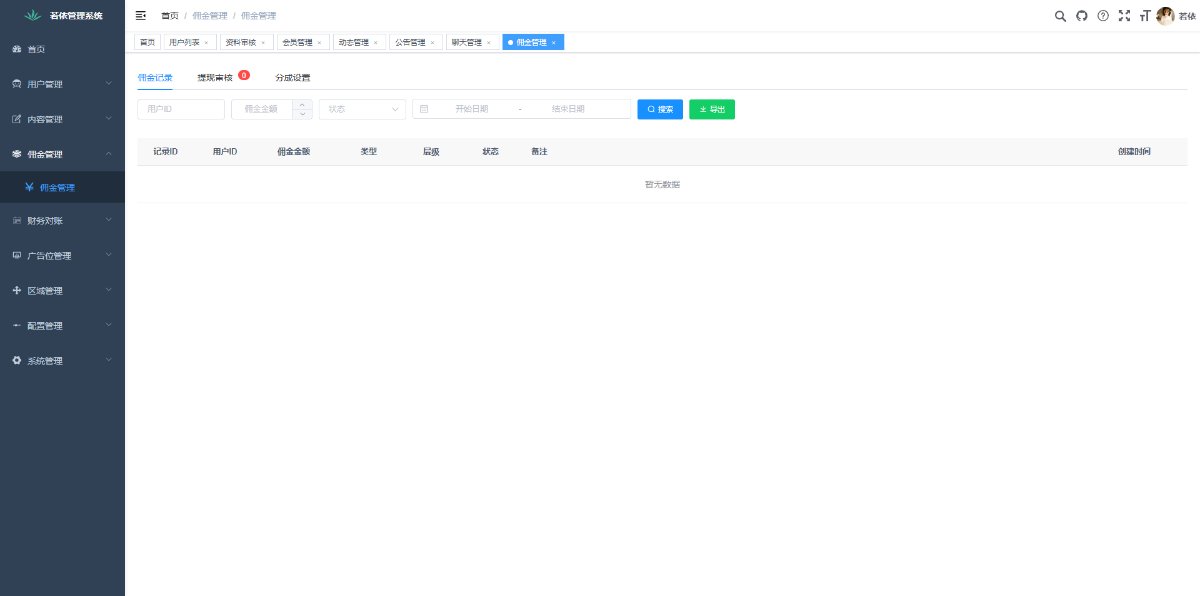
Task: Click the 区域管理 sidebar icon
Action: coord(16,290)
